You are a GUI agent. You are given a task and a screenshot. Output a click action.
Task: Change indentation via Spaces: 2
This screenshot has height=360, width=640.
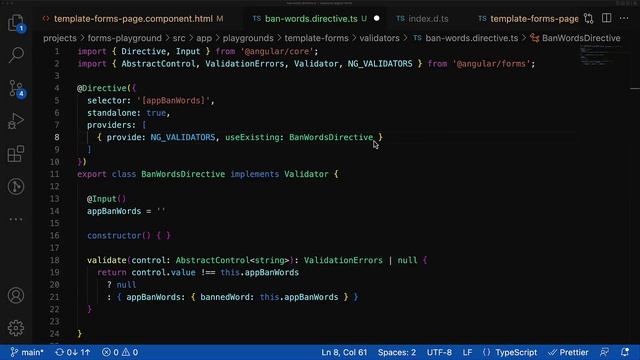point(397,352)
